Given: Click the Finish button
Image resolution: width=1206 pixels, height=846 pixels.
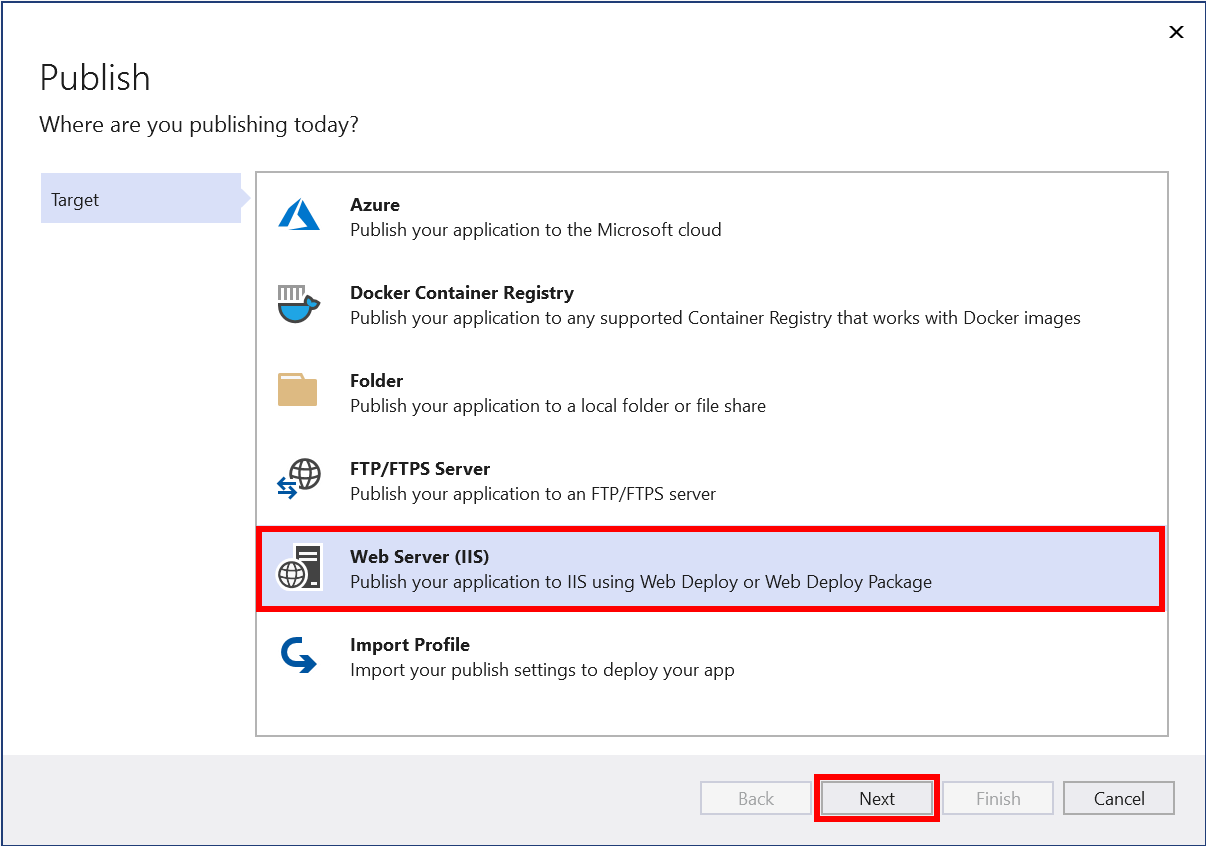Looking at the screenshot, I should pos(997,798).
